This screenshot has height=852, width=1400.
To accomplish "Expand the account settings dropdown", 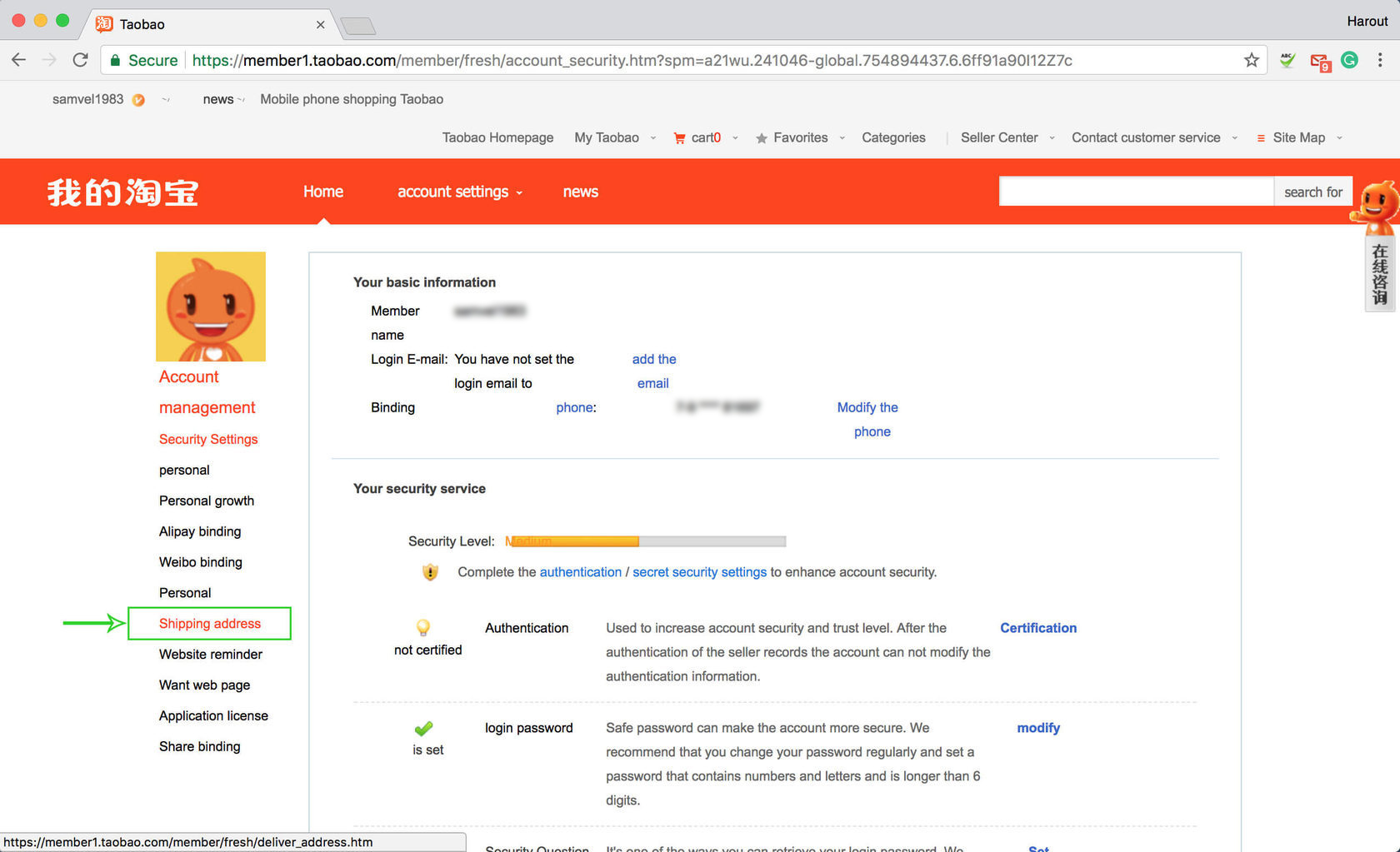I will [455, 192].
